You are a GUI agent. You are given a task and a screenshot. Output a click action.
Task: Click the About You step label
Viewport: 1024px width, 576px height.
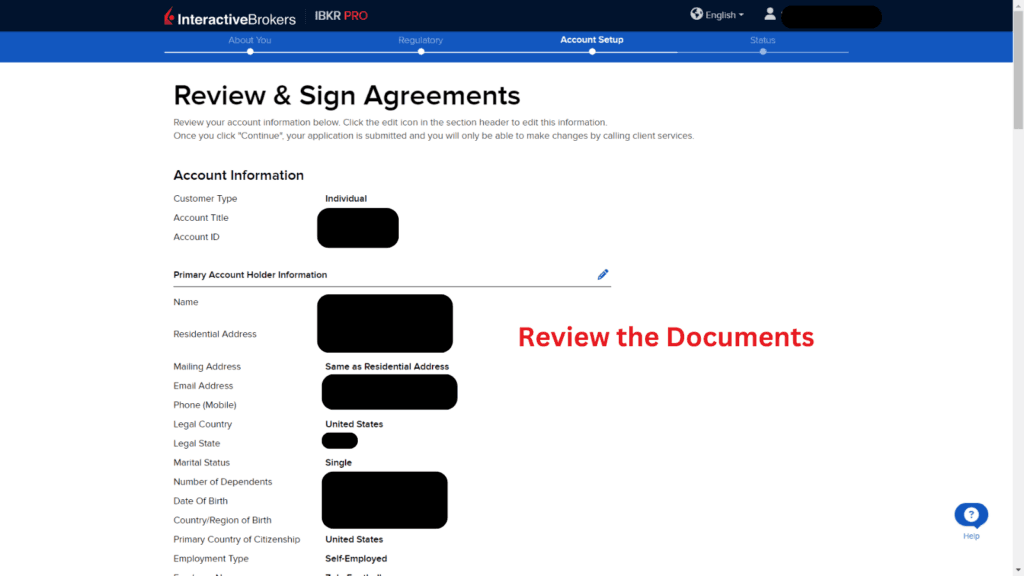(249, 40)
